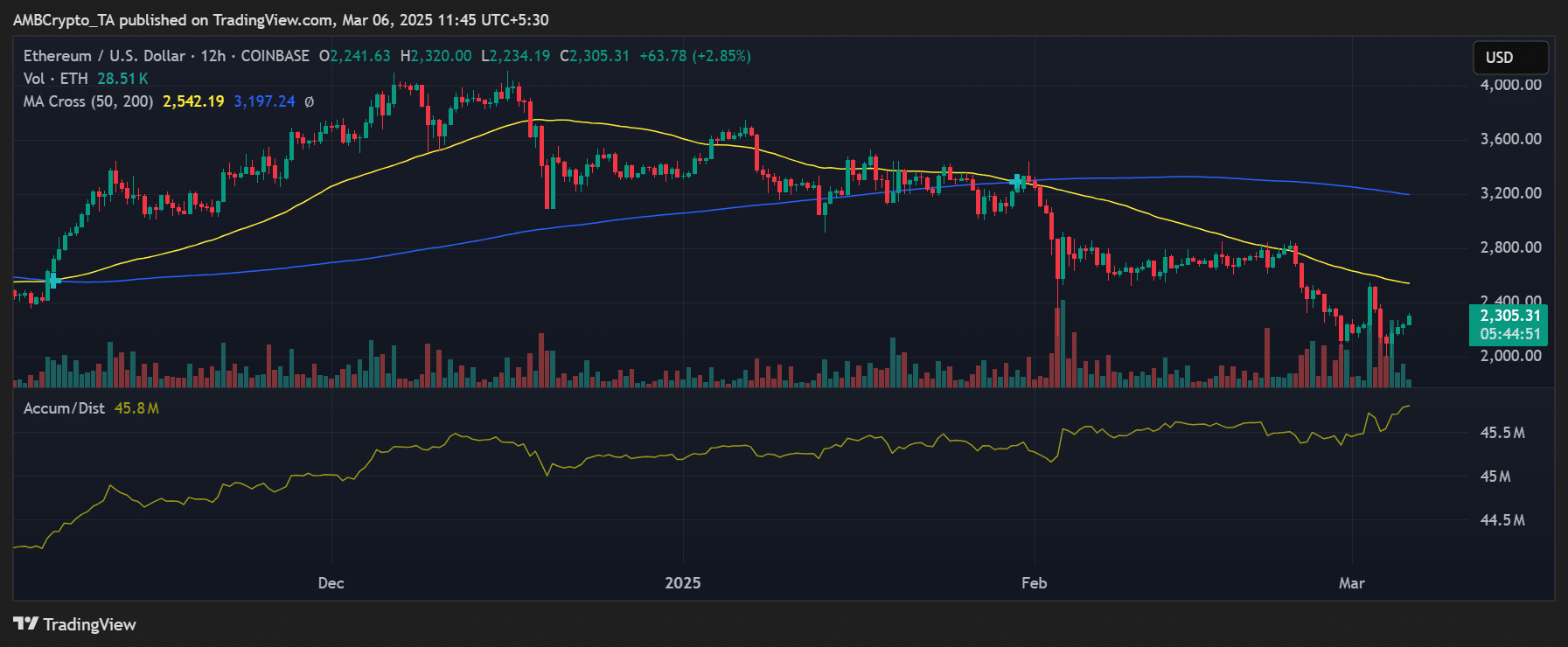Click the close price C2,305.31
Viewport: 1568px width, 647px height.
595,56
